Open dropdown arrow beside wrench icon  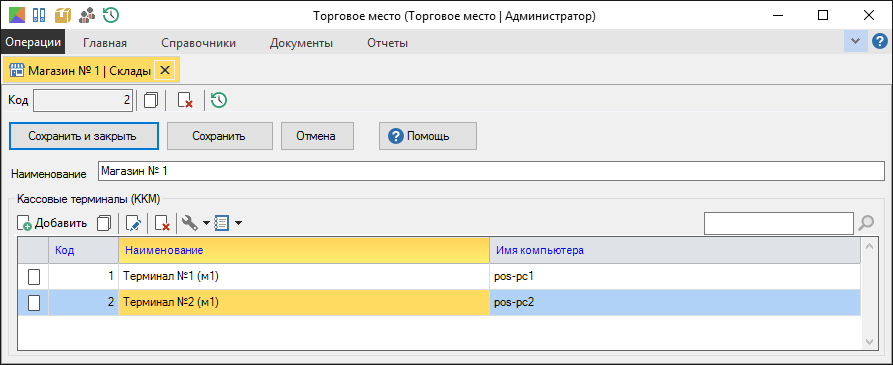click(x=206, y=223)
